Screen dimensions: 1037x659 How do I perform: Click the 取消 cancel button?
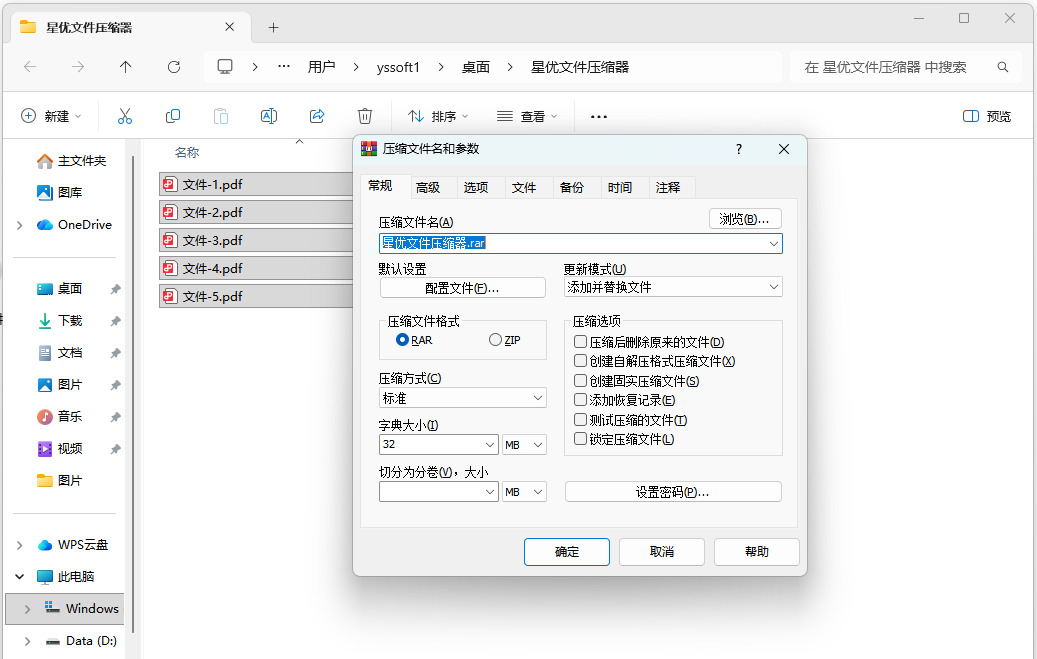(x=661, y=552)
